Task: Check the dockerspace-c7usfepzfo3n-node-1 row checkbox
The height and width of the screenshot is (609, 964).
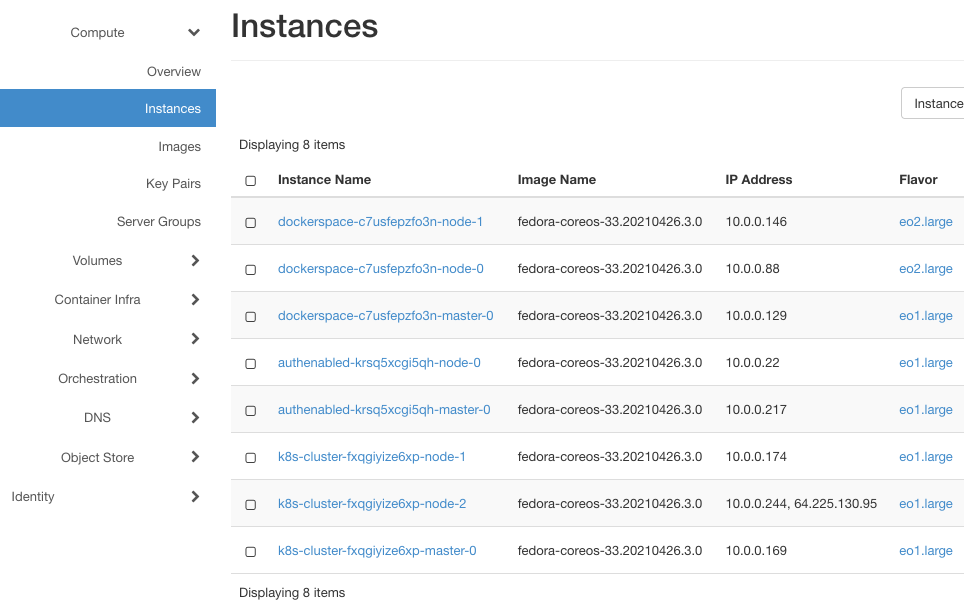Action: pyautogui.click(x=250, y=222)
